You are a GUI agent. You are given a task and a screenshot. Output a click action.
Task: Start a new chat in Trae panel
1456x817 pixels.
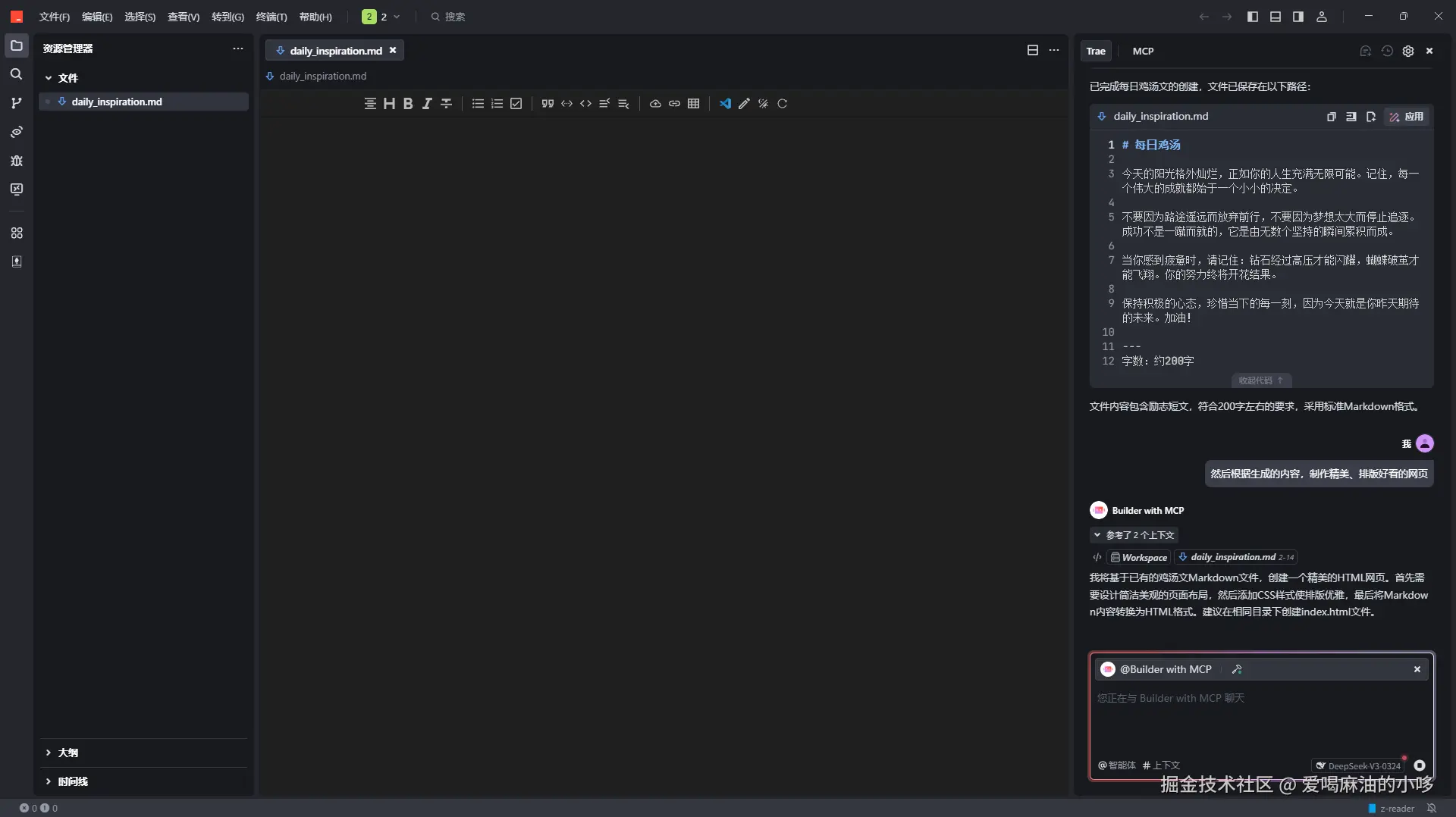1365,51
